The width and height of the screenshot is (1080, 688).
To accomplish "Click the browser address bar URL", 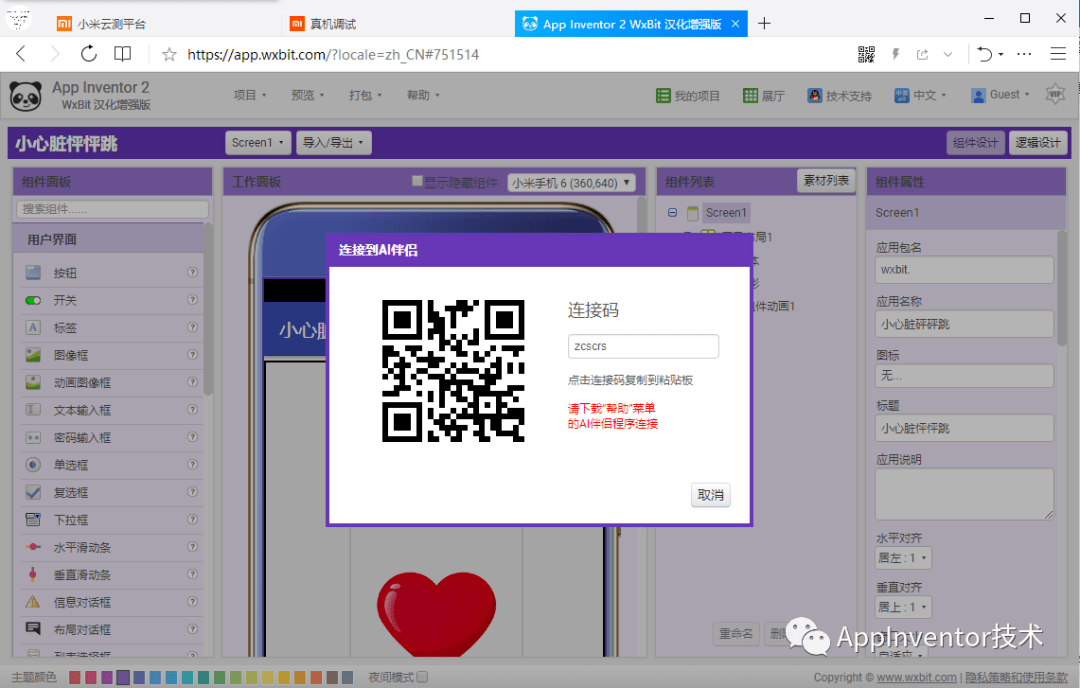I will (x=333, y=54).
